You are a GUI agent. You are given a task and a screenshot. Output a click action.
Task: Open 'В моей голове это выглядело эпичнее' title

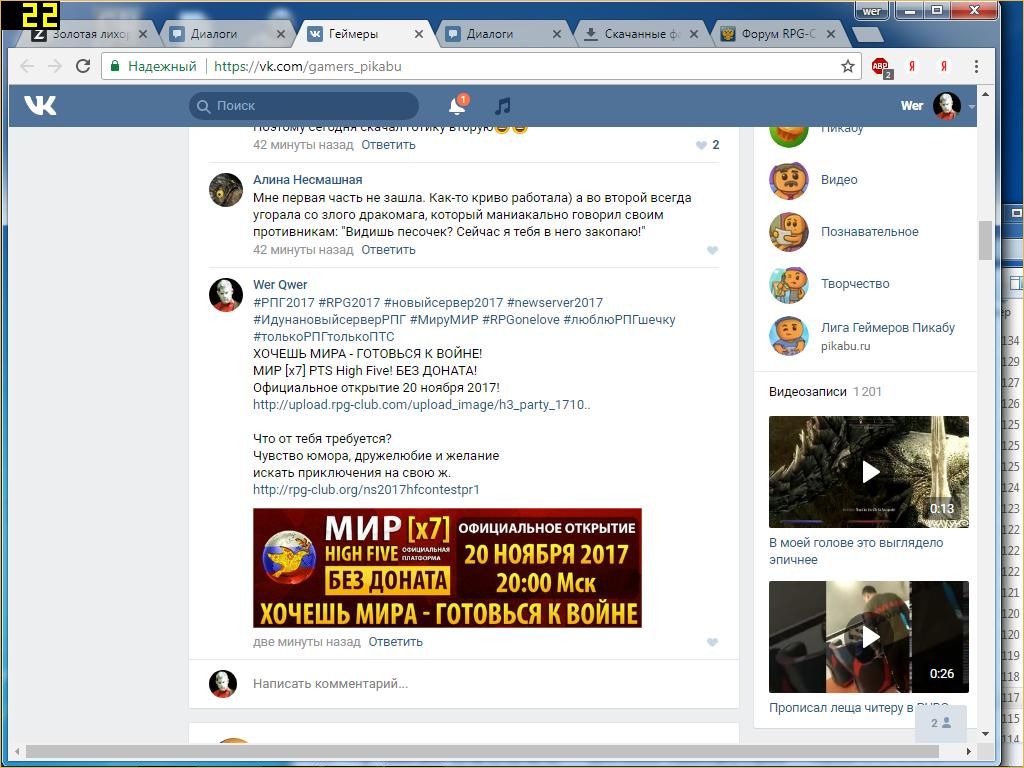[x=856, y=551]
